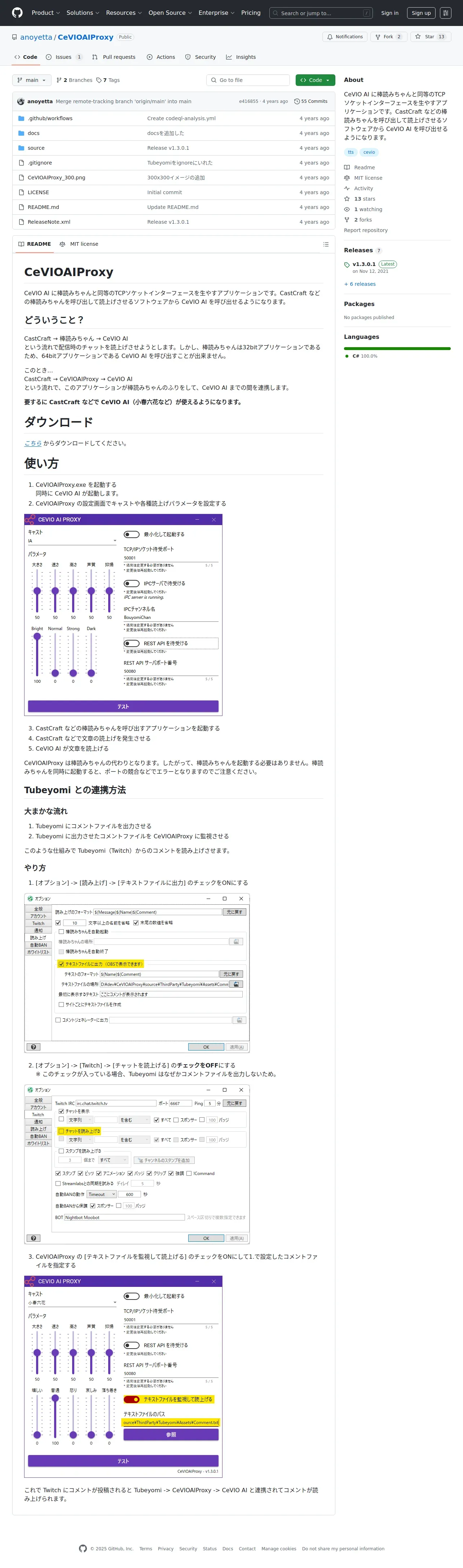Open the README outline menu icon
Image resolution: width=463 pixels, height=1568 pixels.
click(x=326, y=244)
